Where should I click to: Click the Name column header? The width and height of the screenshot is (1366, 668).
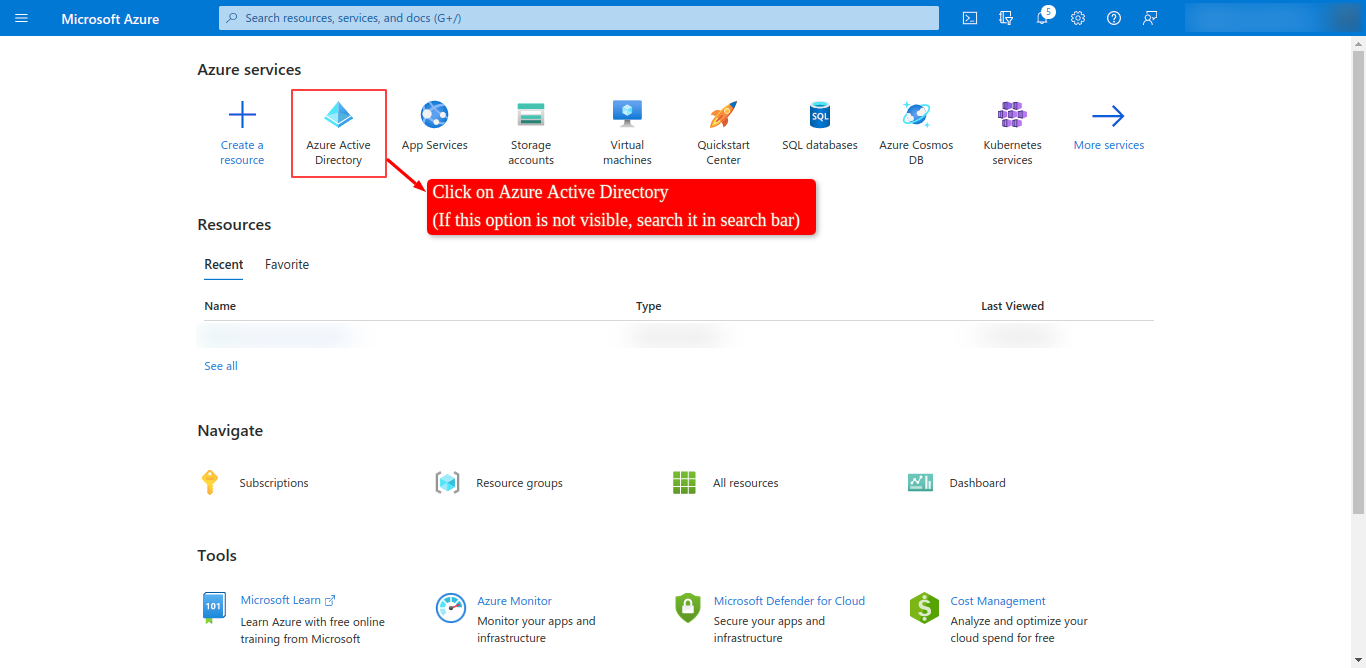(220, 306)
